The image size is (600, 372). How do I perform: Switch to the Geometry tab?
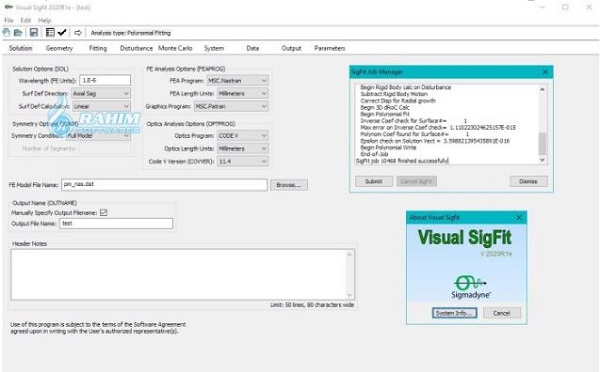(x=59, y=48)
